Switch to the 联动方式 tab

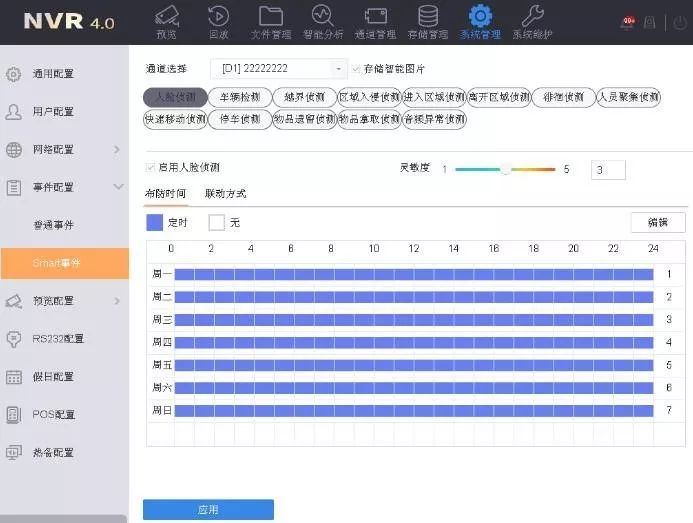(225, 193)
